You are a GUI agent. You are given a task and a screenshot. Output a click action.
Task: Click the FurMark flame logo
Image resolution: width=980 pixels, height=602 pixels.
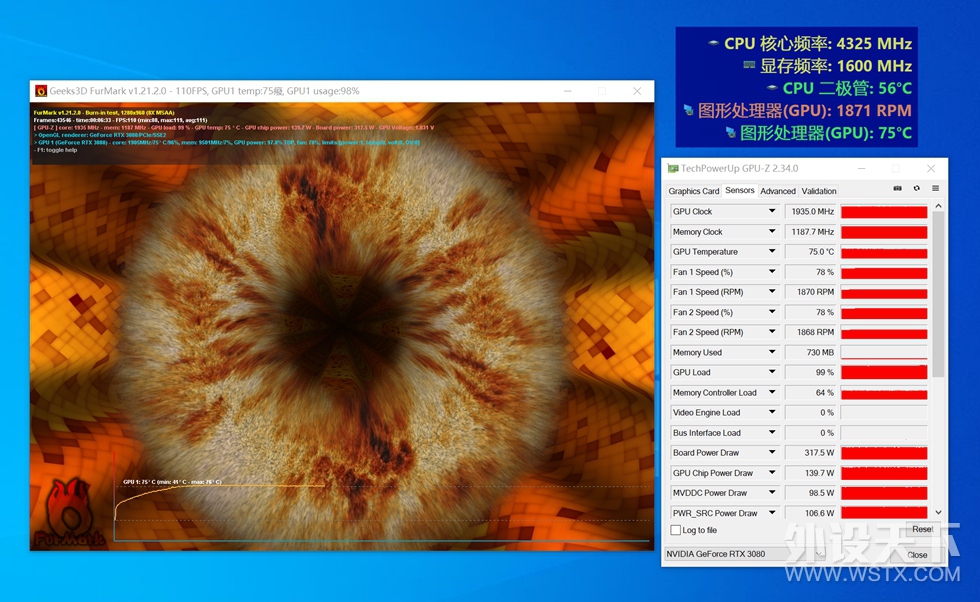tap(70, 513)
